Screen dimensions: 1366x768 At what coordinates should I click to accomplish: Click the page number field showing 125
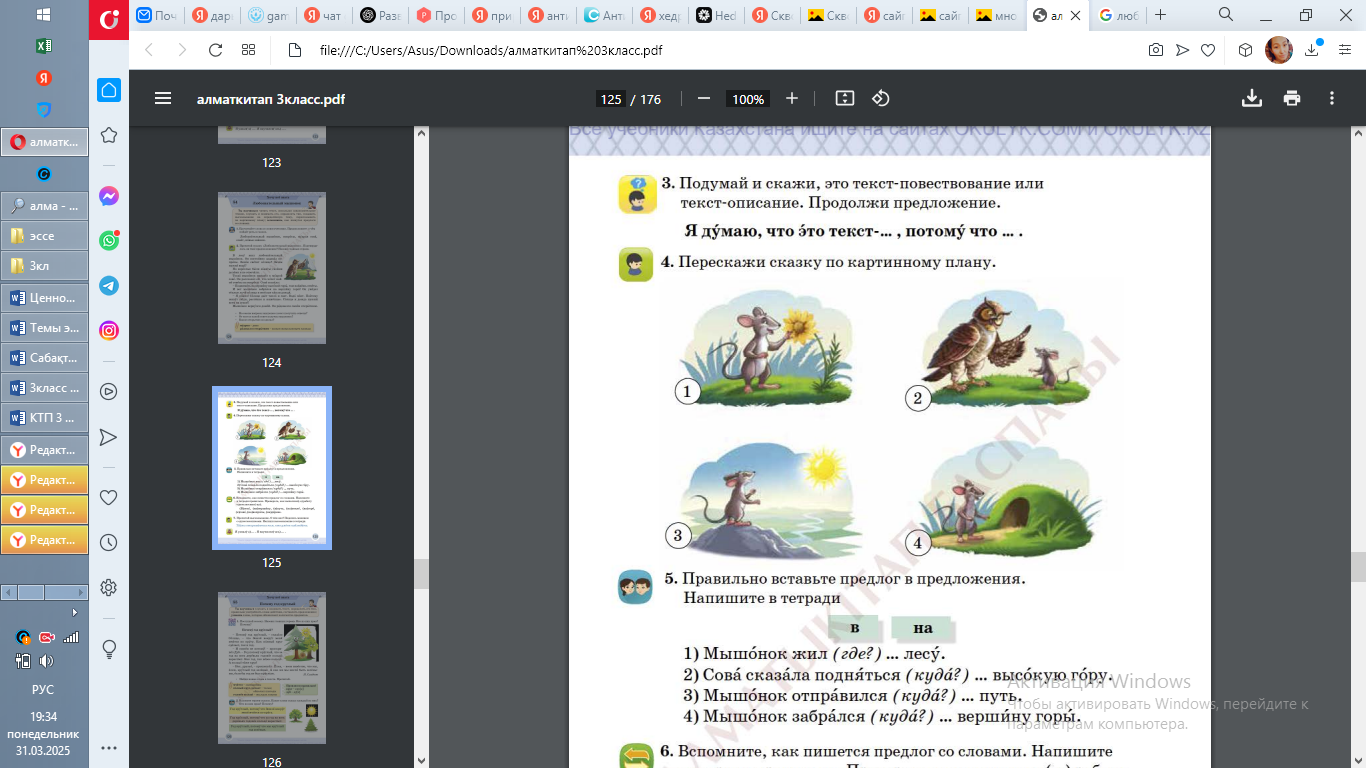coord(610,99)
